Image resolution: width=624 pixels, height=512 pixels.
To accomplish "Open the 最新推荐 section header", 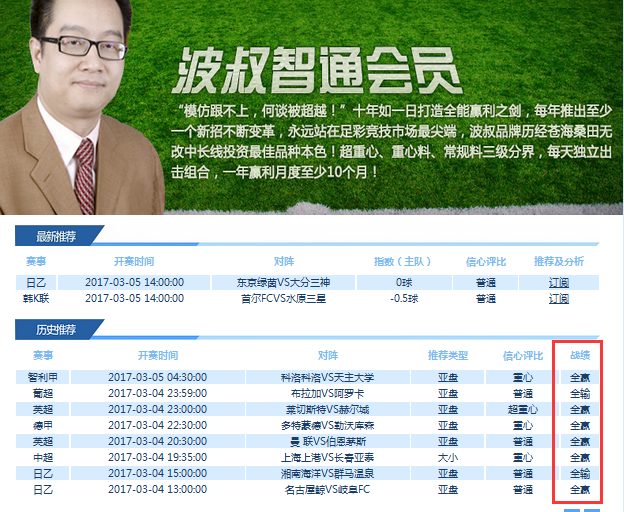I will [x=56, y=236].
